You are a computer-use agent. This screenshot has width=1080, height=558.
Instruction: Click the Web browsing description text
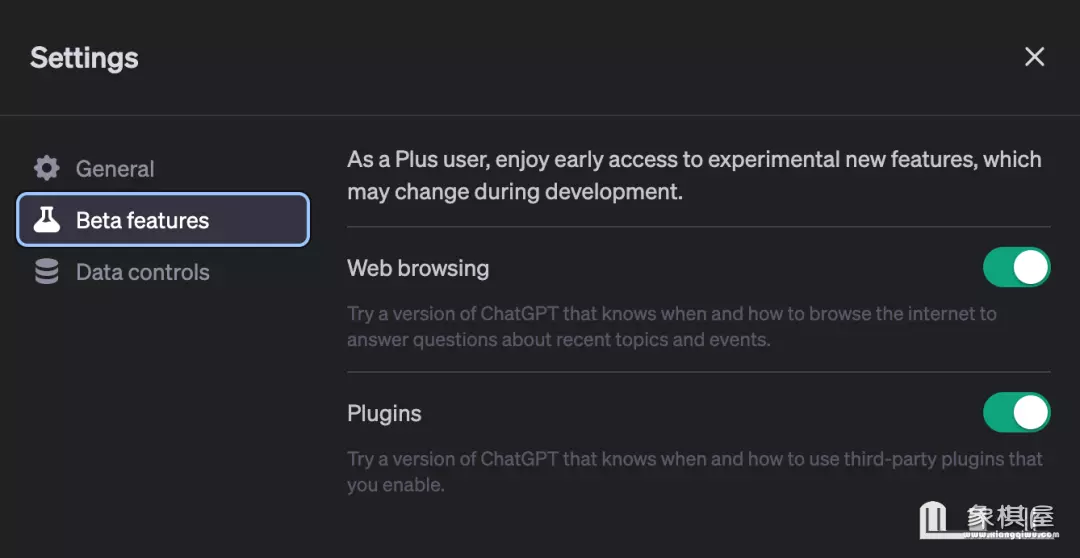671,326
